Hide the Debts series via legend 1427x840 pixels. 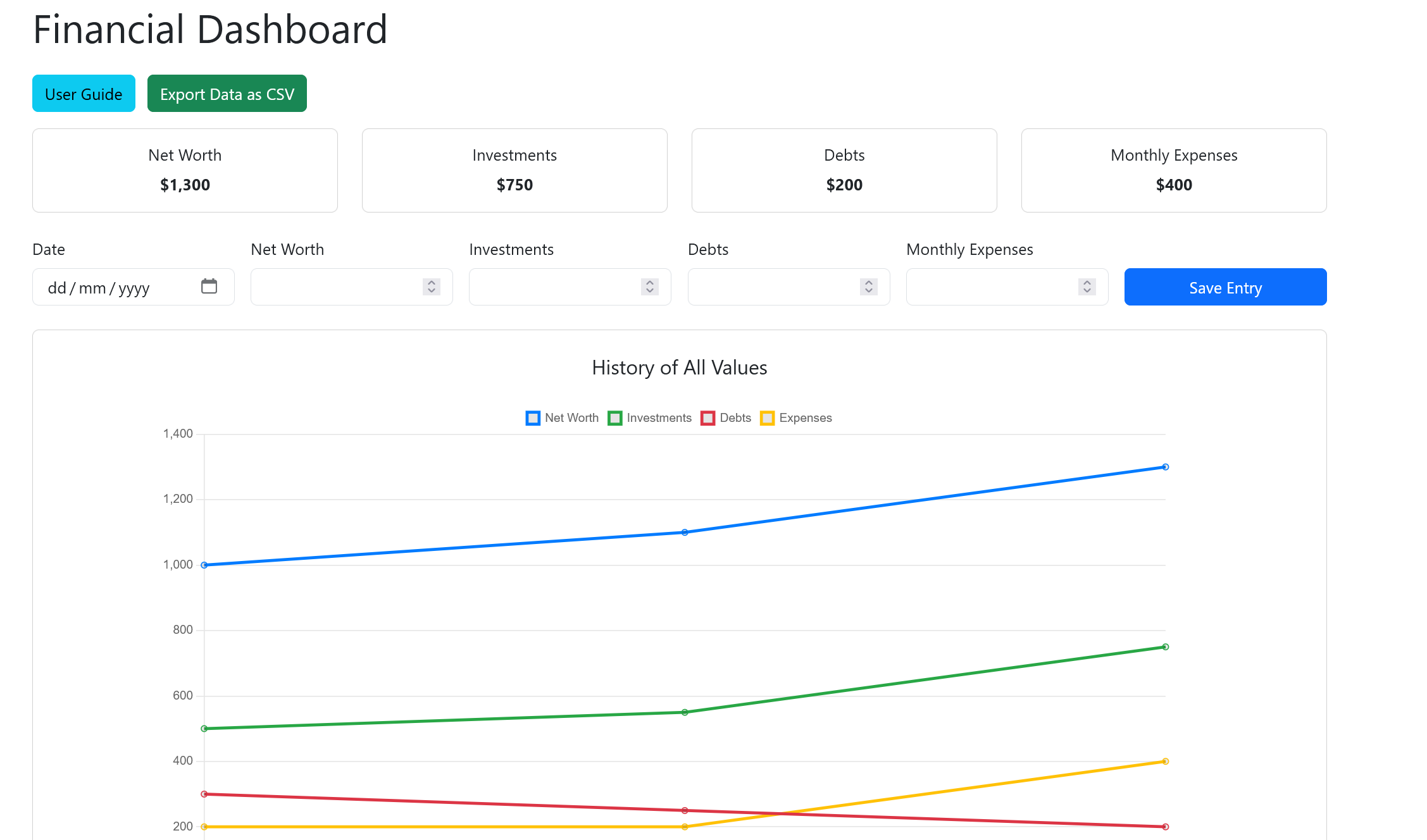[726, 418]
